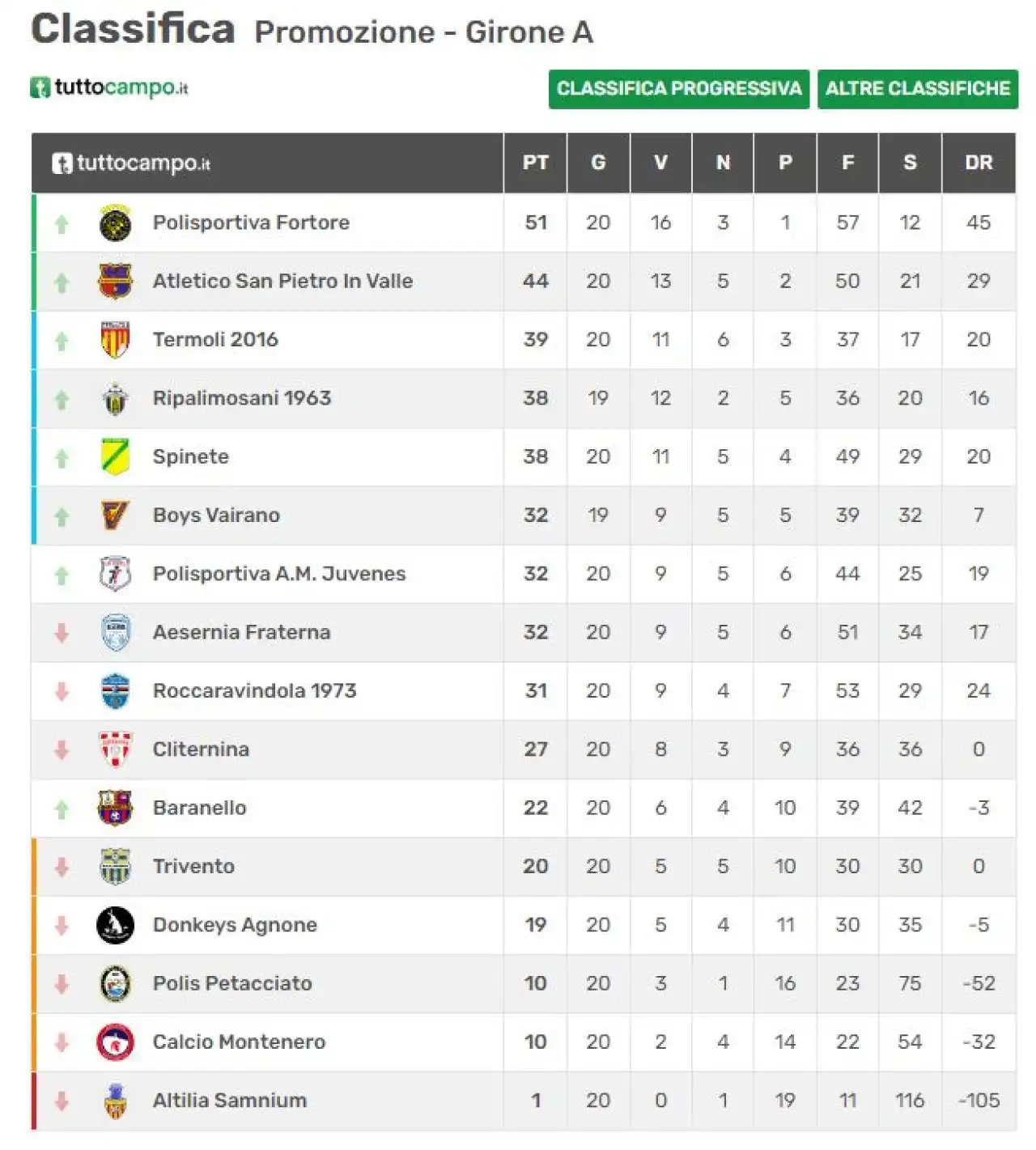Click the Termoli 2016 shield logo
The height and width of the screenshot is (1150, 1036).
115,340
